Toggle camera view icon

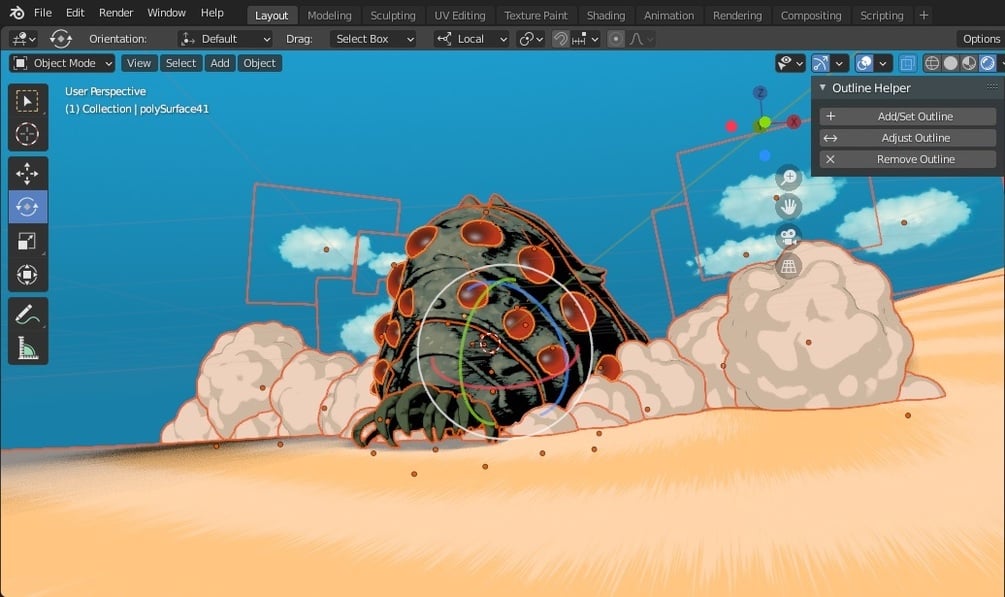(789, 237)
